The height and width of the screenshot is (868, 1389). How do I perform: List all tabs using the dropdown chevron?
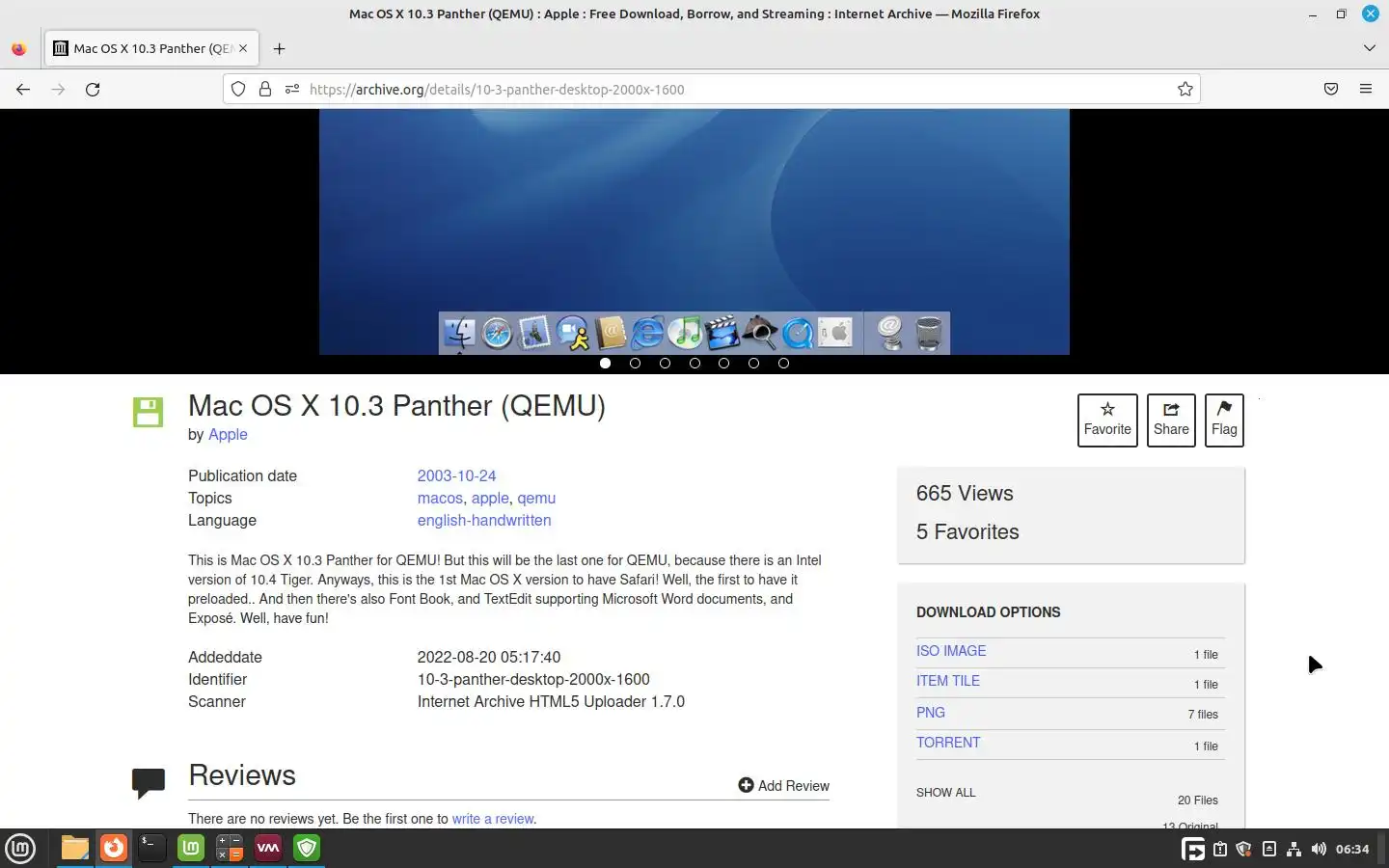click(x=1369, y=48)
